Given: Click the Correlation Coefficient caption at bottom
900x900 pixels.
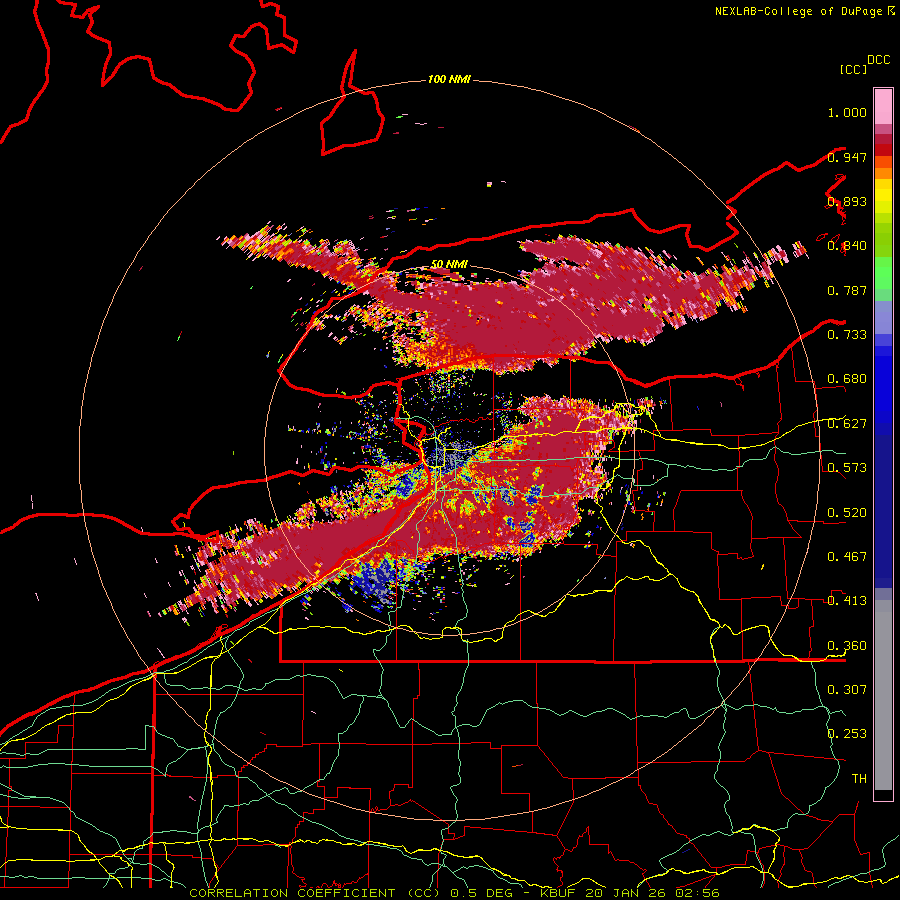Looking at the screenshot, I should [x=454, y=893].
